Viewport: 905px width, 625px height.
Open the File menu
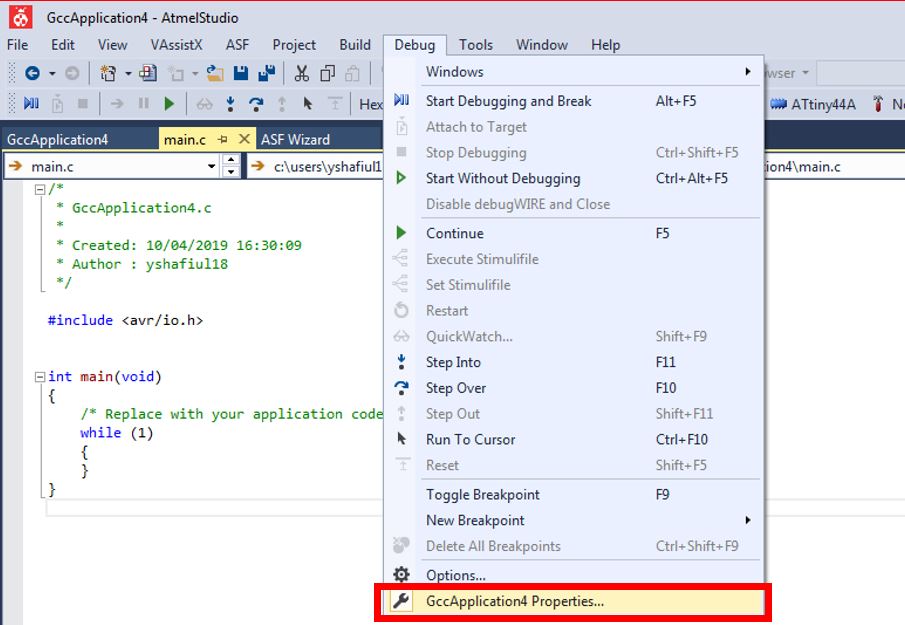tap(17, 44)
